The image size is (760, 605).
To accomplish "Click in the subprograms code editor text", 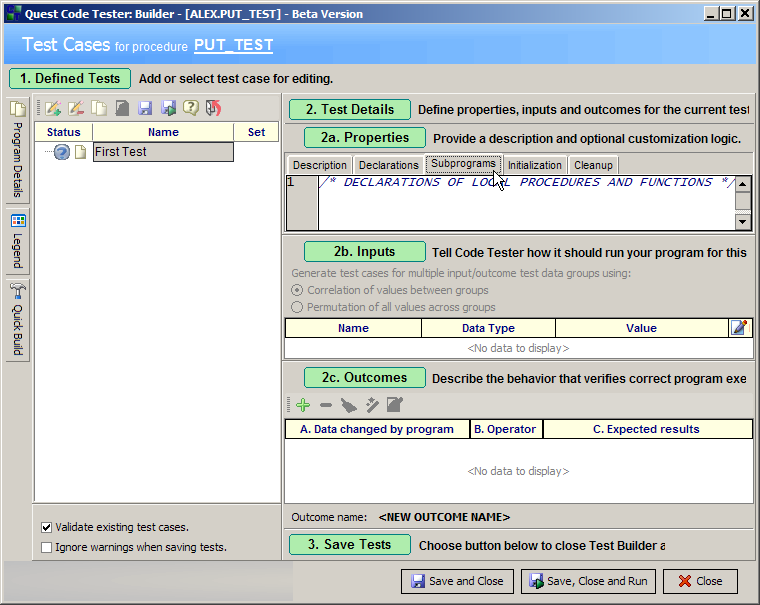I will pyautogui.click(x=527, y=203).
